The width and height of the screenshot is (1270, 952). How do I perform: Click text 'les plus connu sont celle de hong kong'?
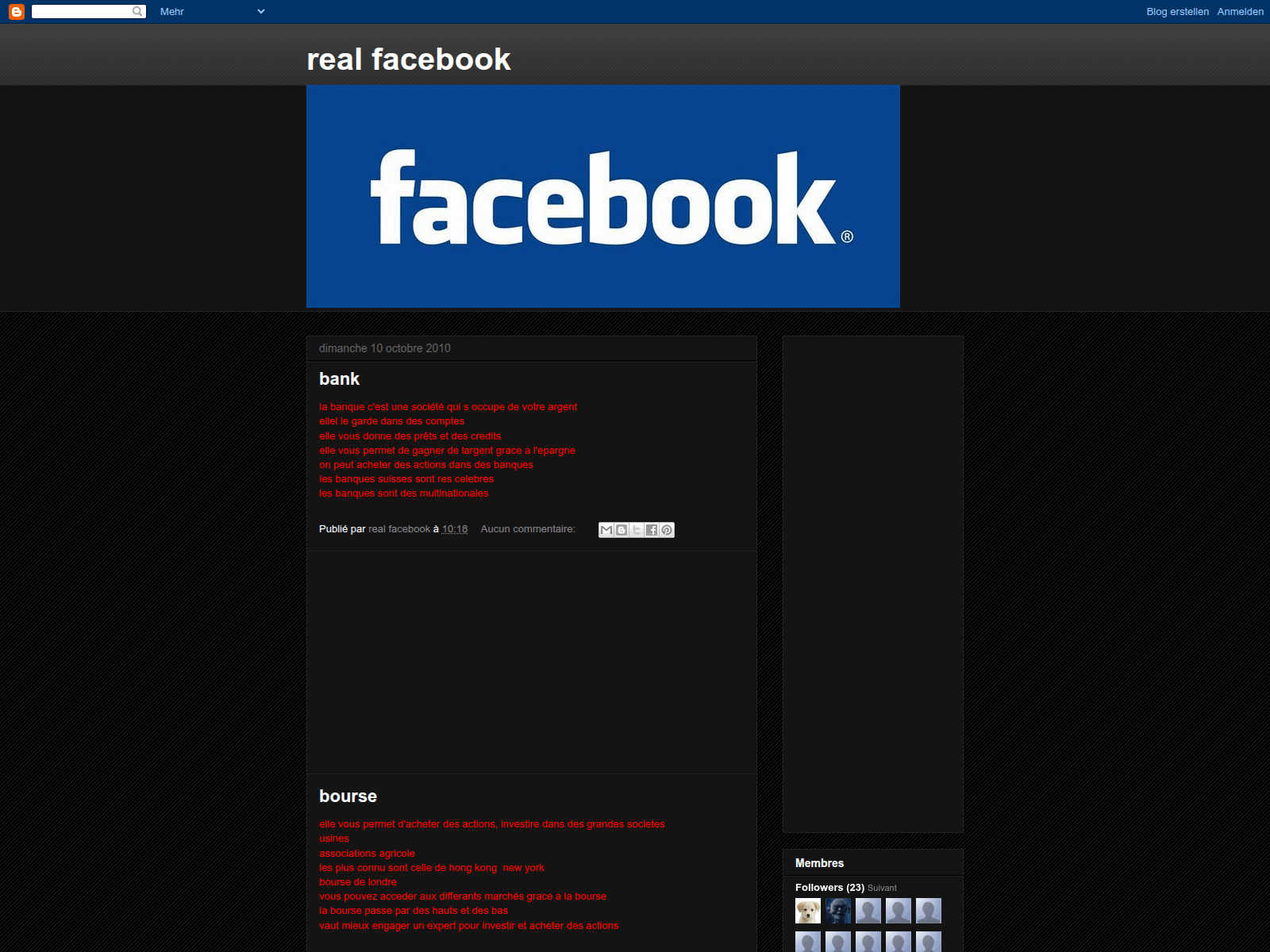pyautogui.click(x=408, y=868)
